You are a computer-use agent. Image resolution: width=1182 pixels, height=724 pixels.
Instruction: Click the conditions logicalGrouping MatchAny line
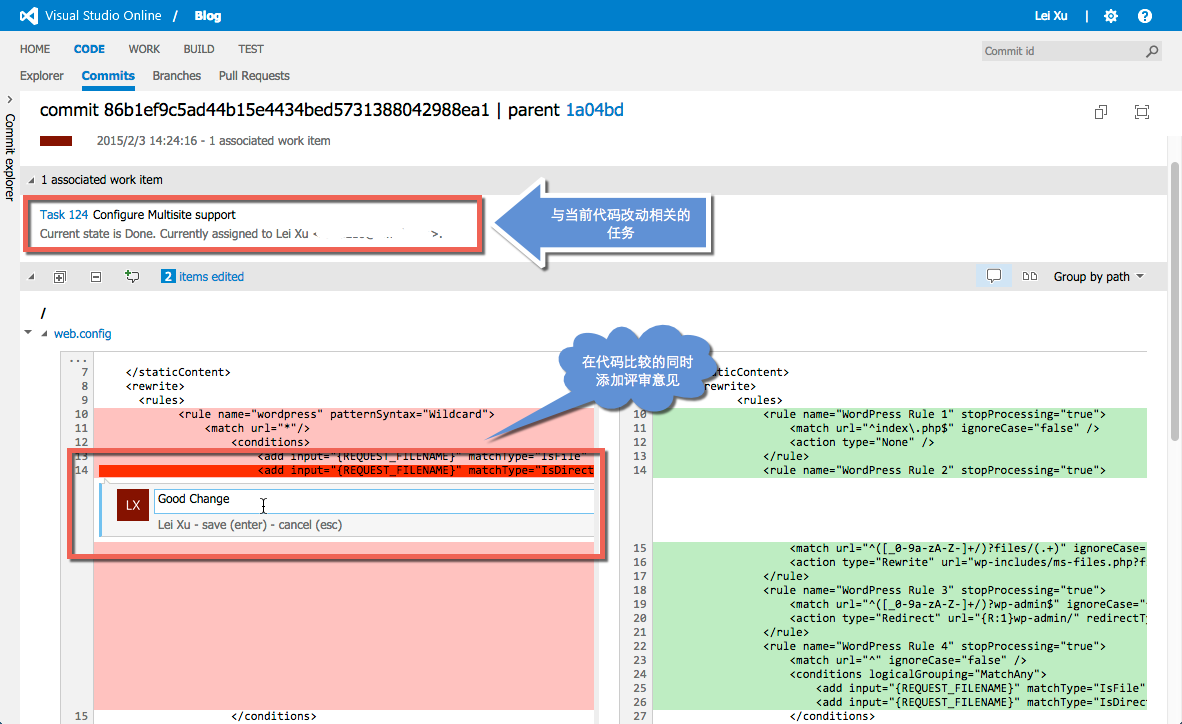point(917,674)
